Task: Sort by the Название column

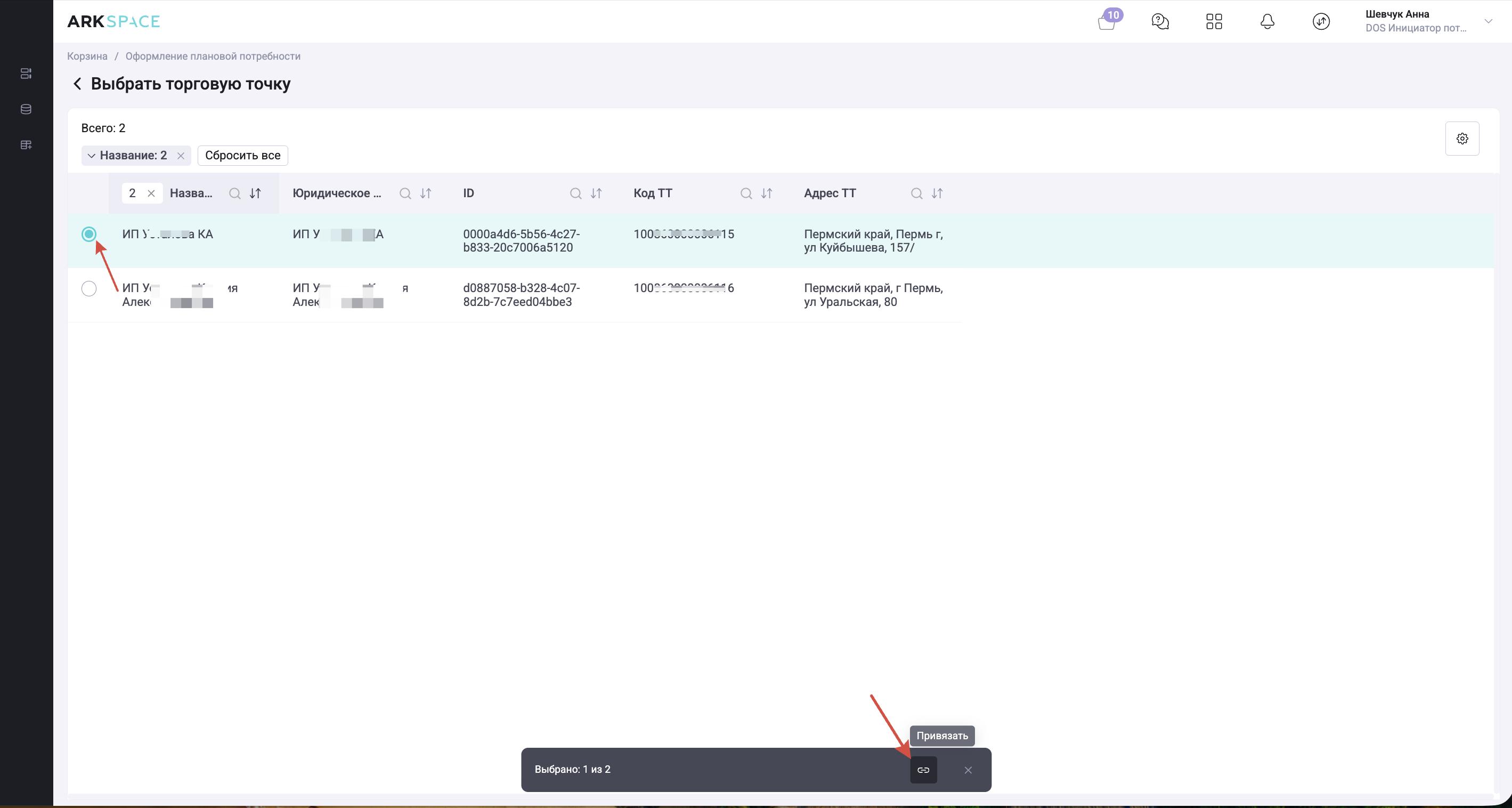Action: [255, 193]
